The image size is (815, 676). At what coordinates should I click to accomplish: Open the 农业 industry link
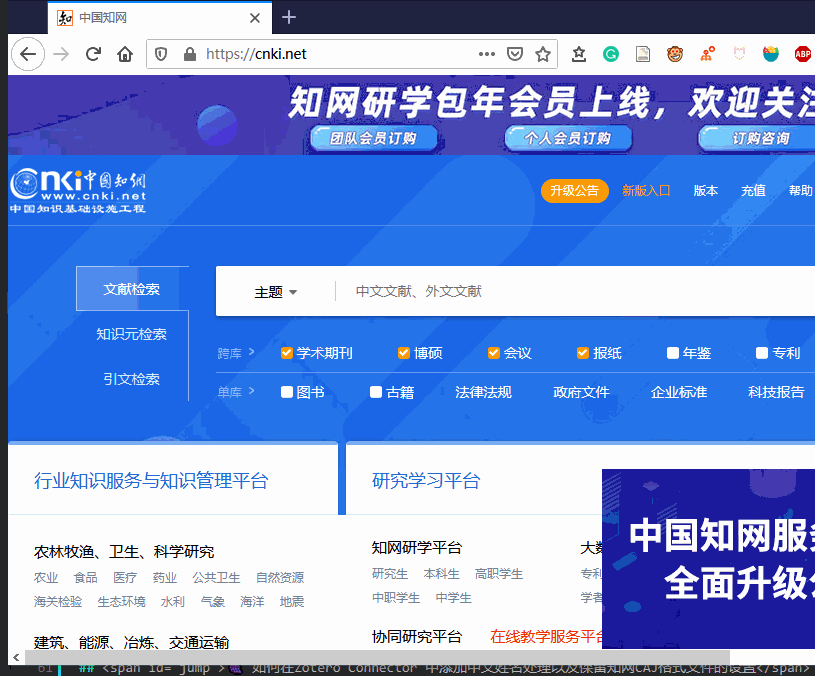pos(46,577)
